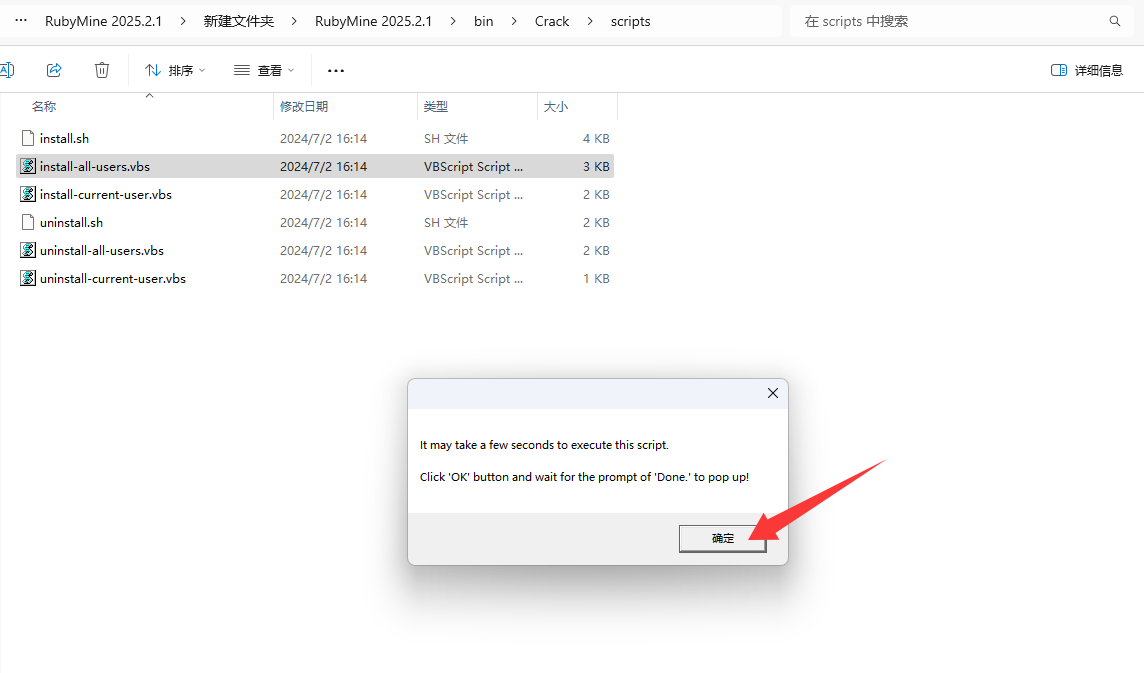Sort by the 修改日期 column header

click(304, 107)
